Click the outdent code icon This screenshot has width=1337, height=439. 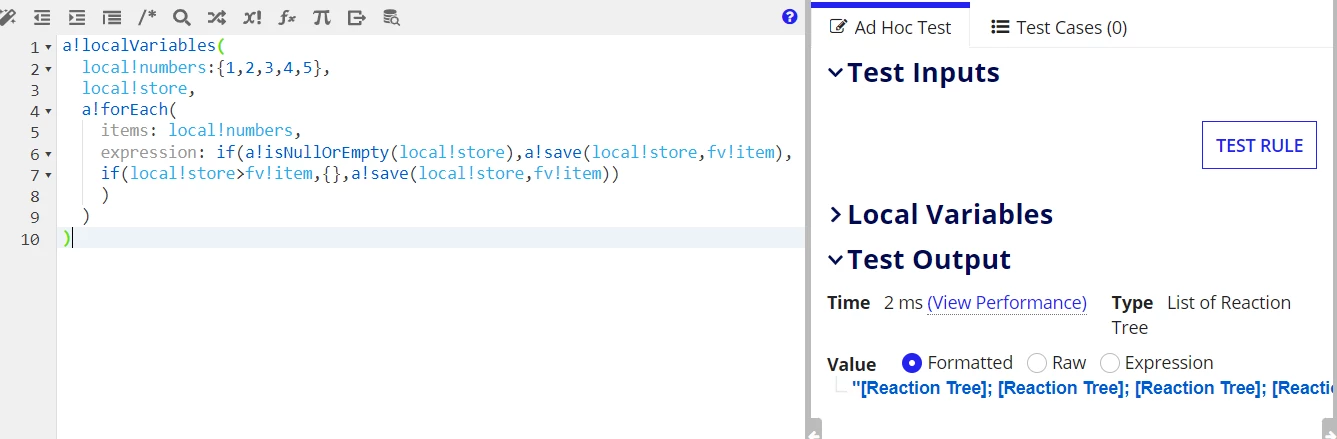[x=41, y=17]
